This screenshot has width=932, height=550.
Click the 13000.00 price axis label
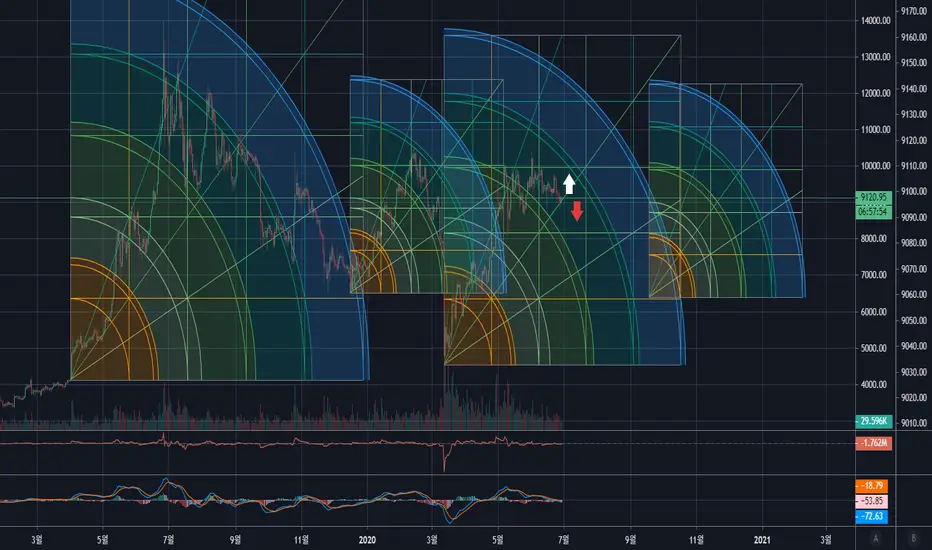point(876,57)
